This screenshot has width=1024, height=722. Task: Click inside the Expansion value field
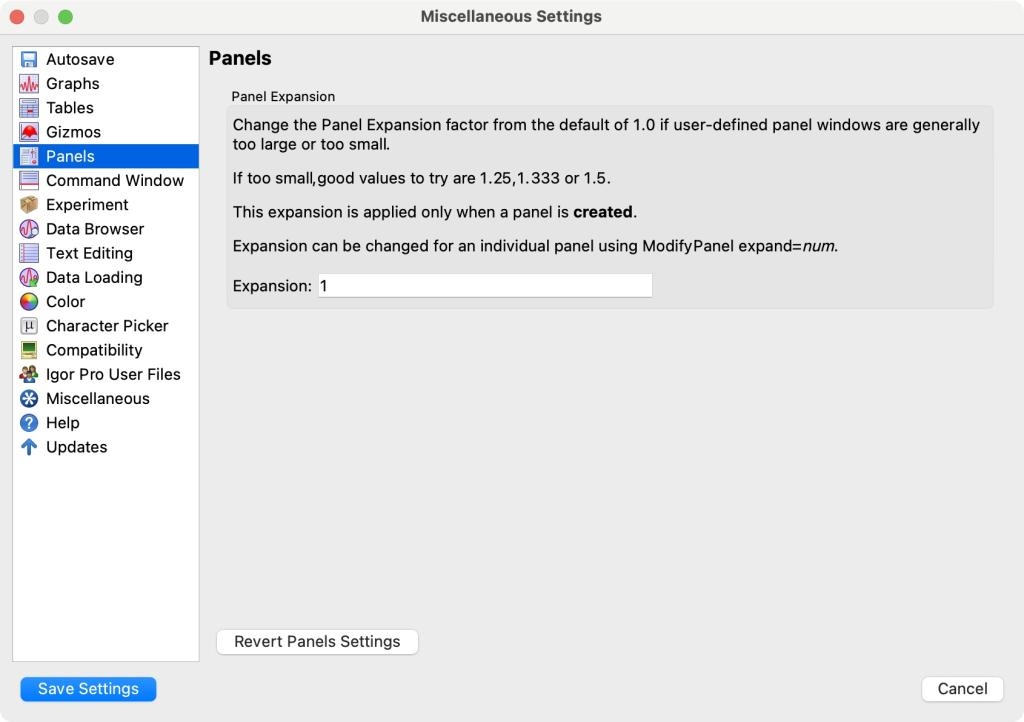483,285
